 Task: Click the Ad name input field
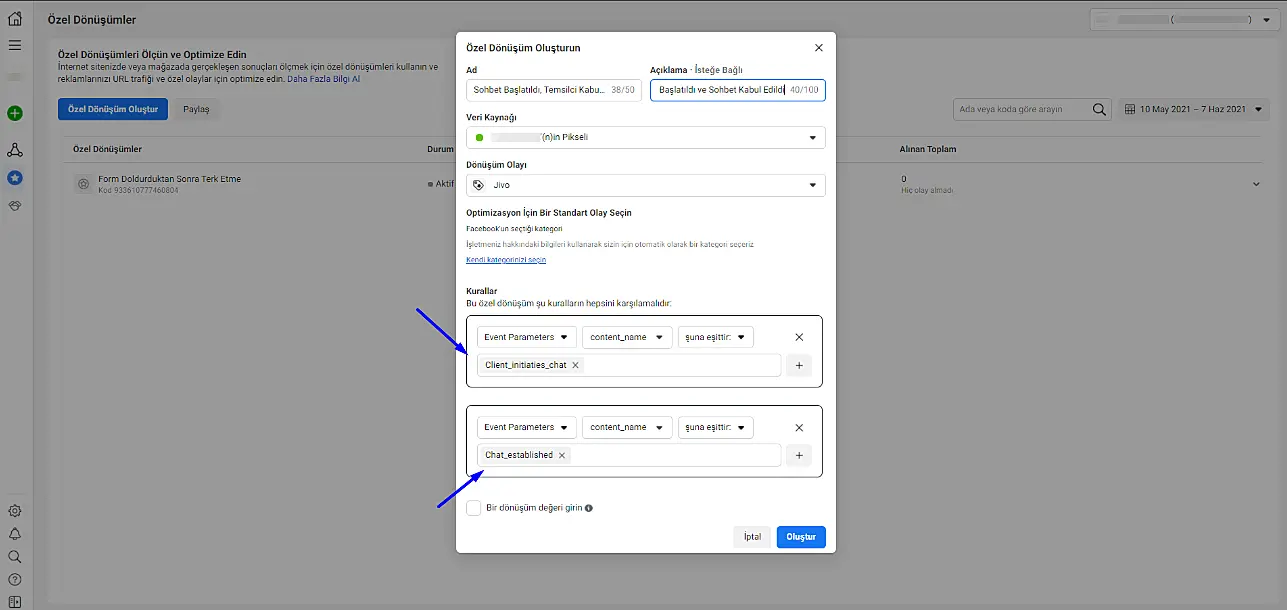(540, 91)
